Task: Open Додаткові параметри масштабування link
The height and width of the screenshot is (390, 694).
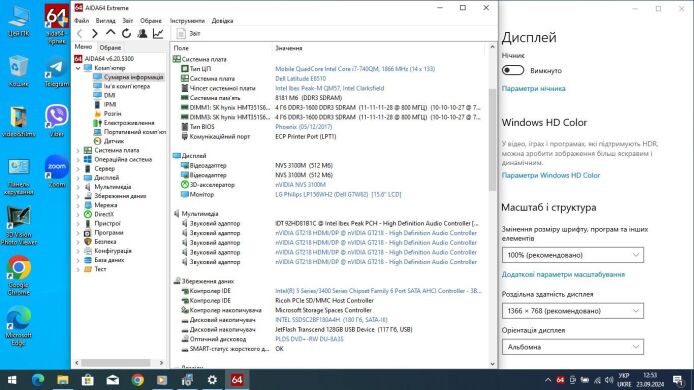Action: point(563,274)
